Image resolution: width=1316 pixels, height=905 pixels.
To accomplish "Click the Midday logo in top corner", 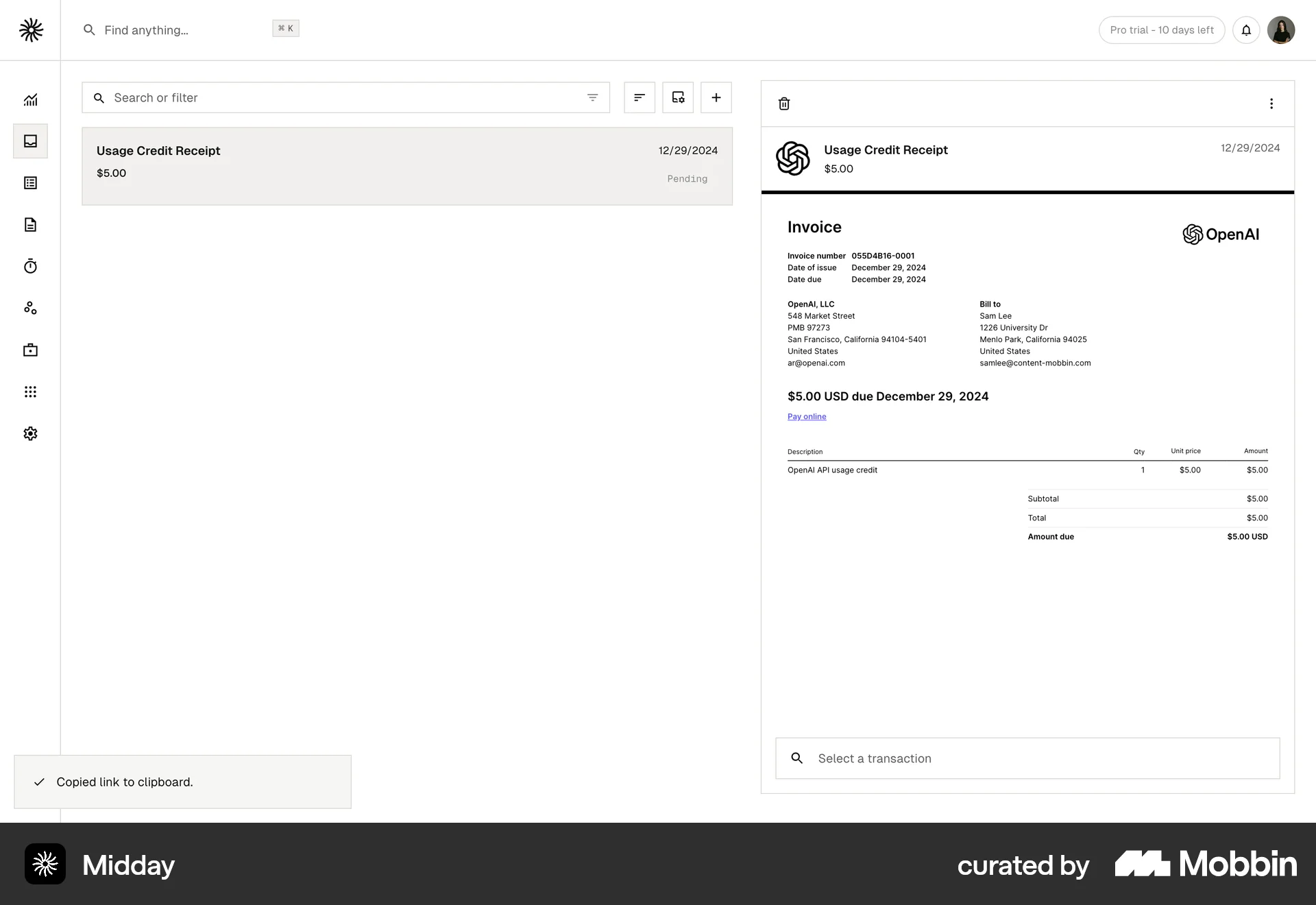I will [30, 29].
